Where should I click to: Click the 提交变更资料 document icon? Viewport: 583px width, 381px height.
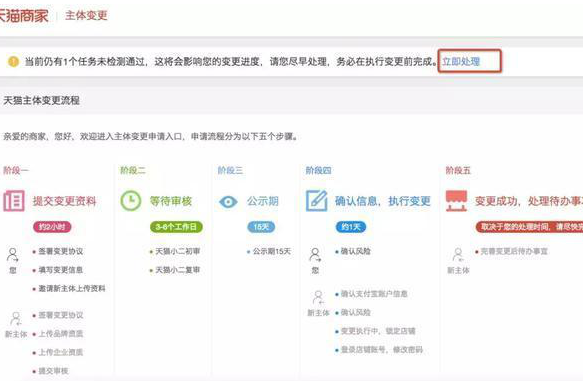[x=14, y=201]
